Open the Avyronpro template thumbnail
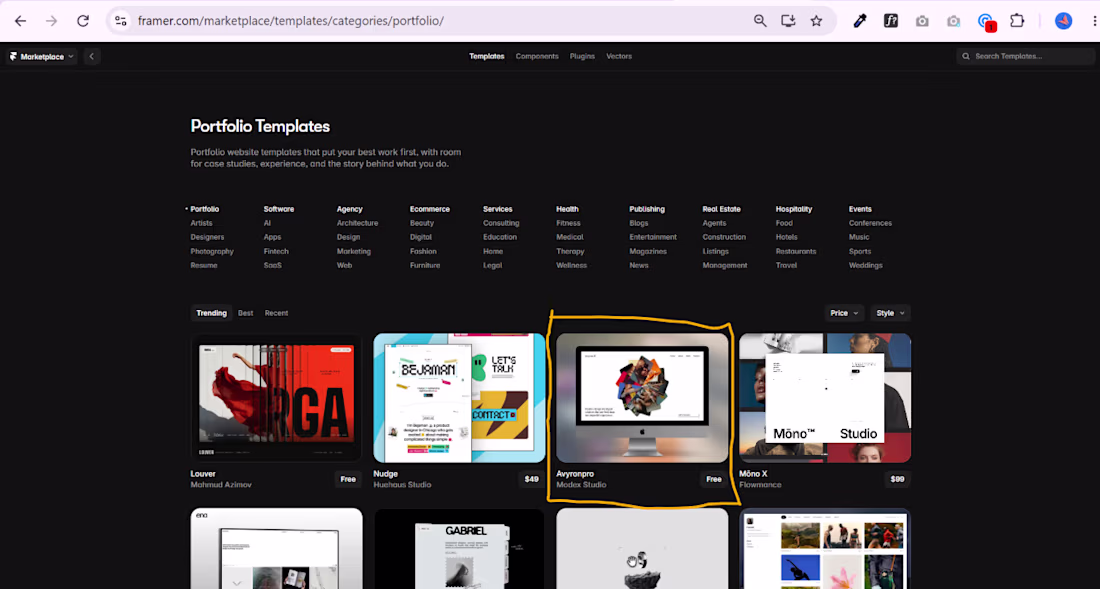Screen dimensions: 1100x589 tap(643, 398)
